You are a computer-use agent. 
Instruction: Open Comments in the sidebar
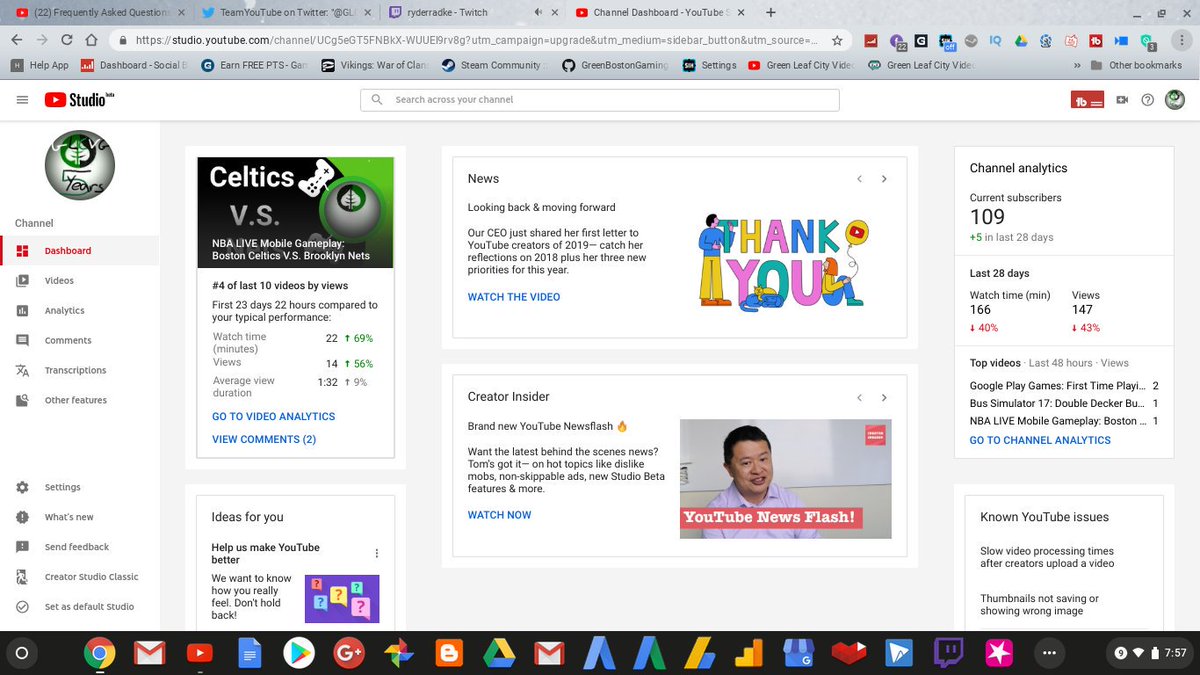click(x=79, y=341)
